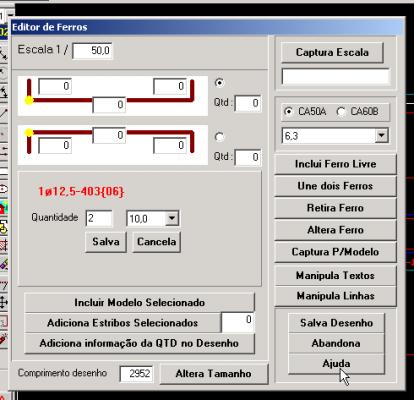
Task: Open Ajuda help
Action: click(336, 364)
